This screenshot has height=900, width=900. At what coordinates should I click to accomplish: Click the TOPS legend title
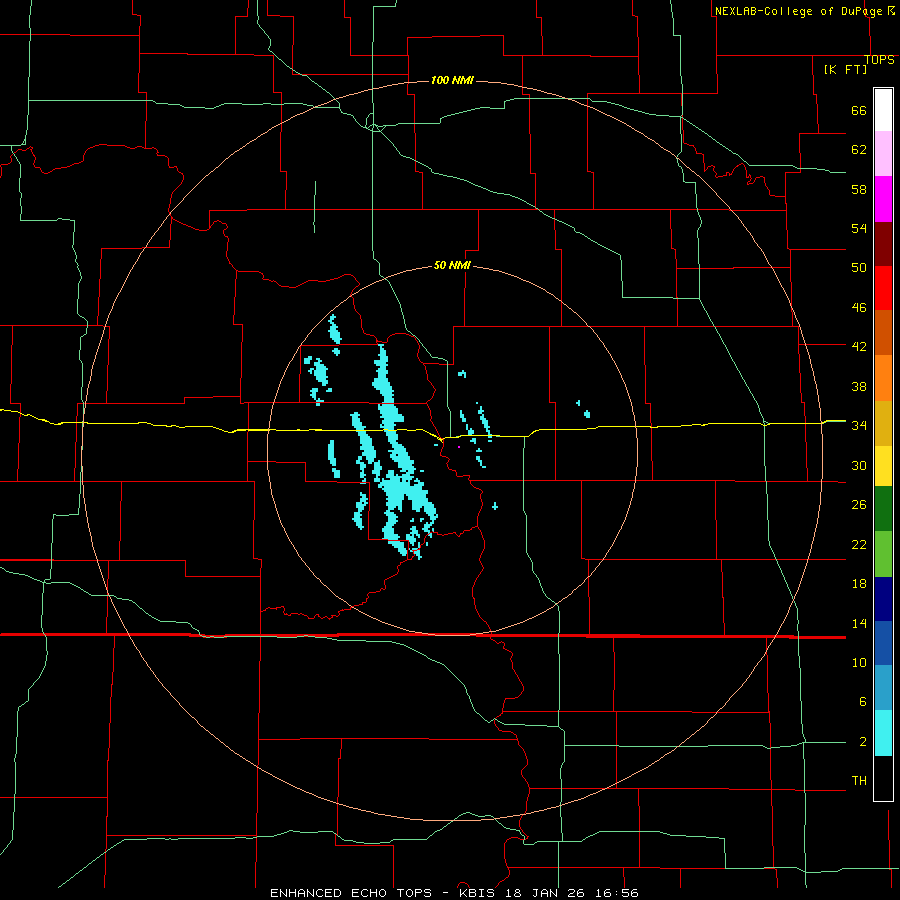click(x=879, y=60)
